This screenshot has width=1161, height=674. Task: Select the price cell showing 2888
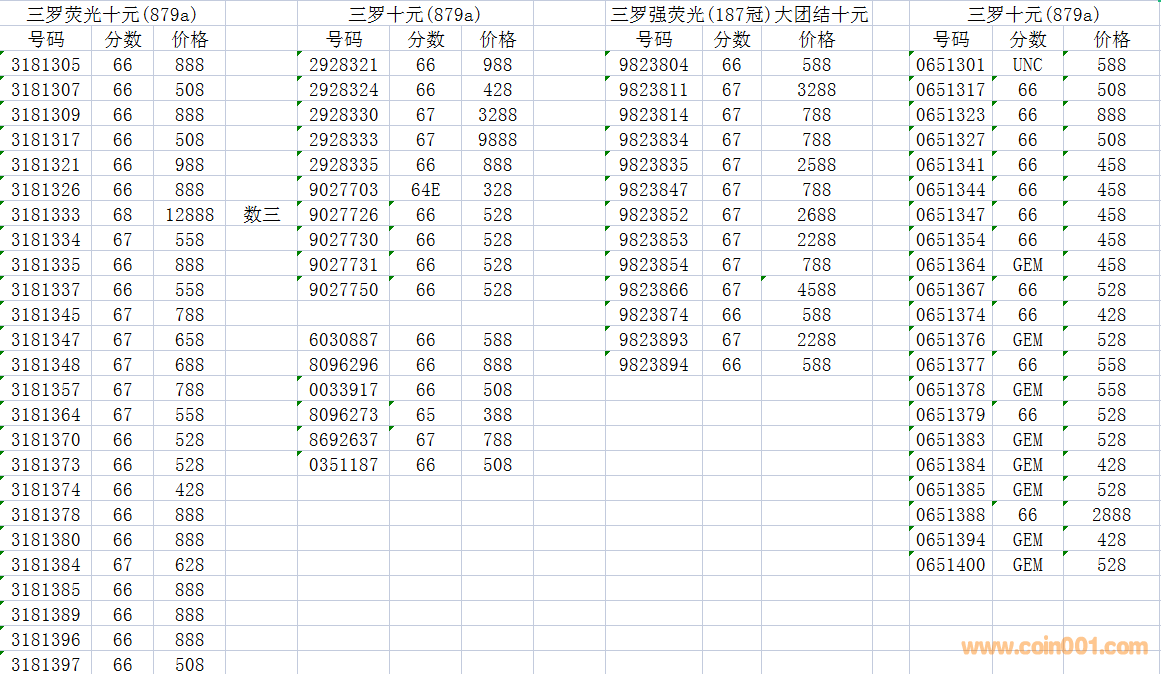coord(1111,515)
